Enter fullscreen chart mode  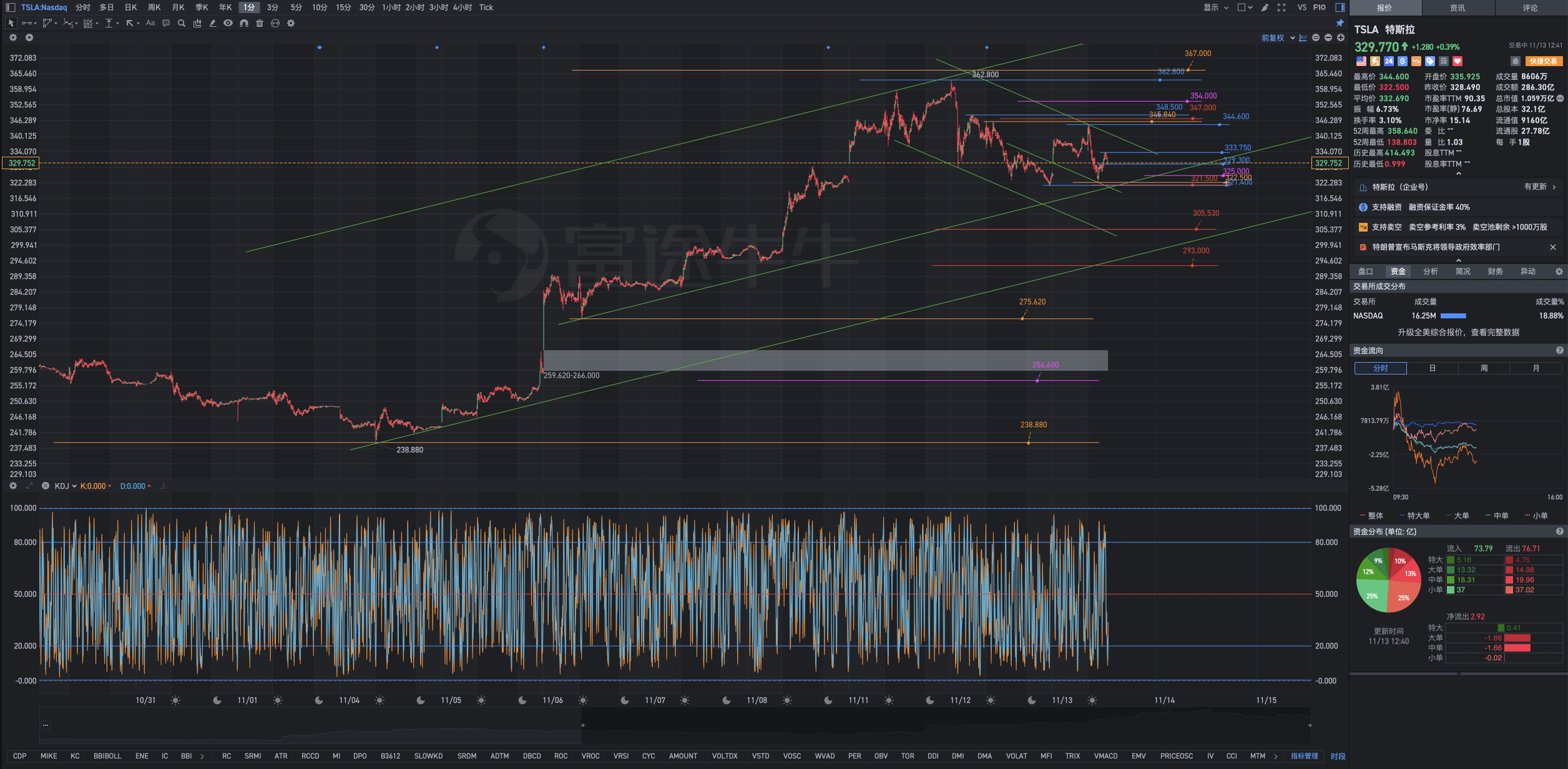pyautogui.click(x=1281, y=7)
